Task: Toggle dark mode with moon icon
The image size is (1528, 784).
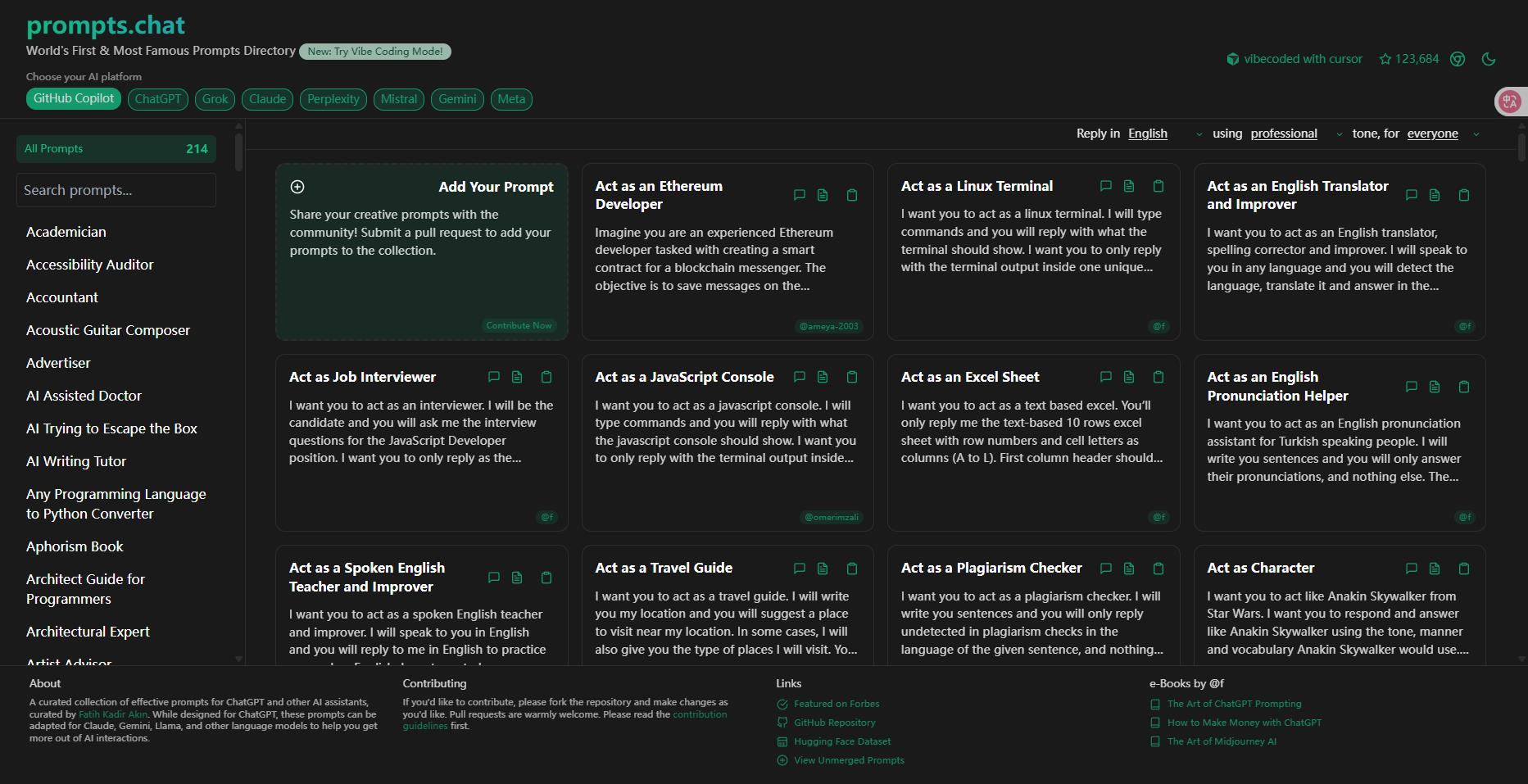Action: pos(1489,59)
